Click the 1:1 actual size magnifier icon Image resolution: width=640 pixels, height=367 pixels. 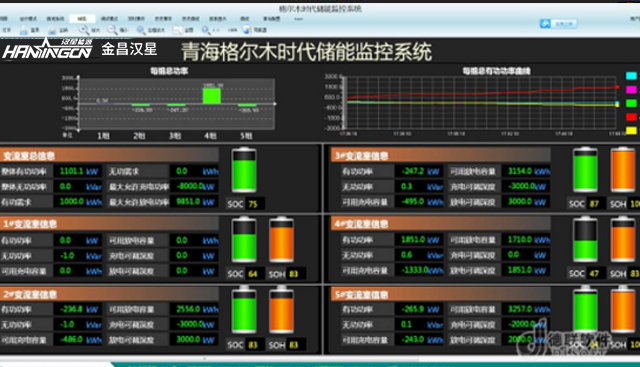coord(206,30)
